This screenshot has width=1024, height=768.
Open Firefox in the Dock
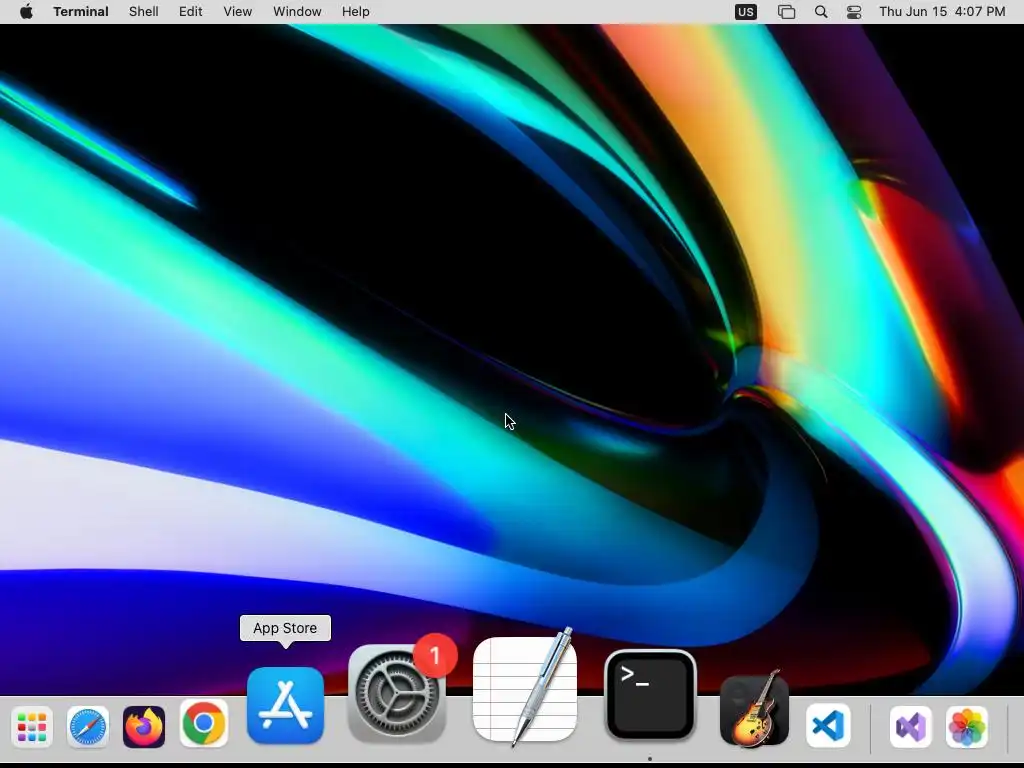[x=144, y=727]
